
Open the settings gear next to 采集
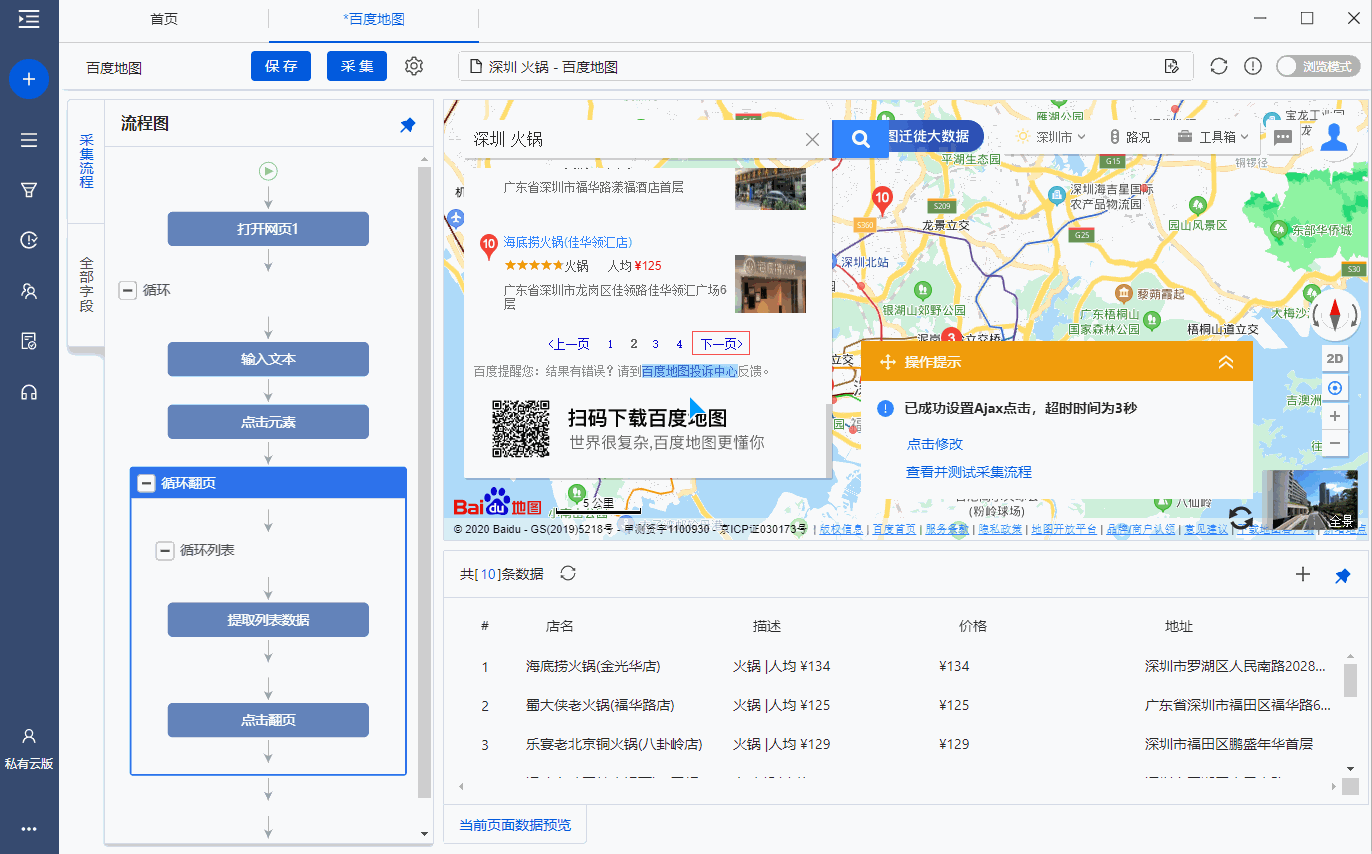coord(414,66)
